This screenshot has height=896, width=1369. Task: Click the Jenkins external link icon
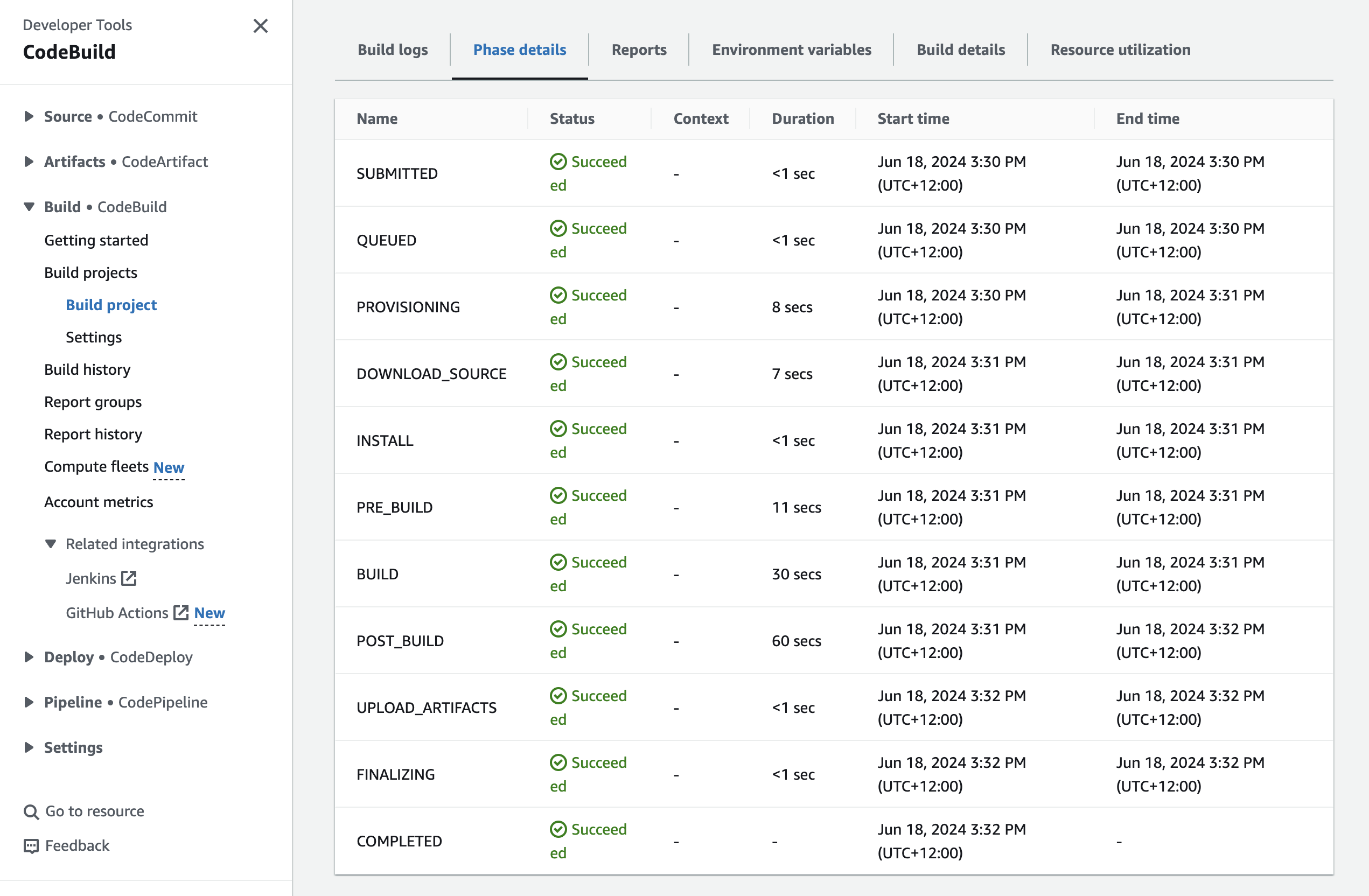tap(129, 578)
